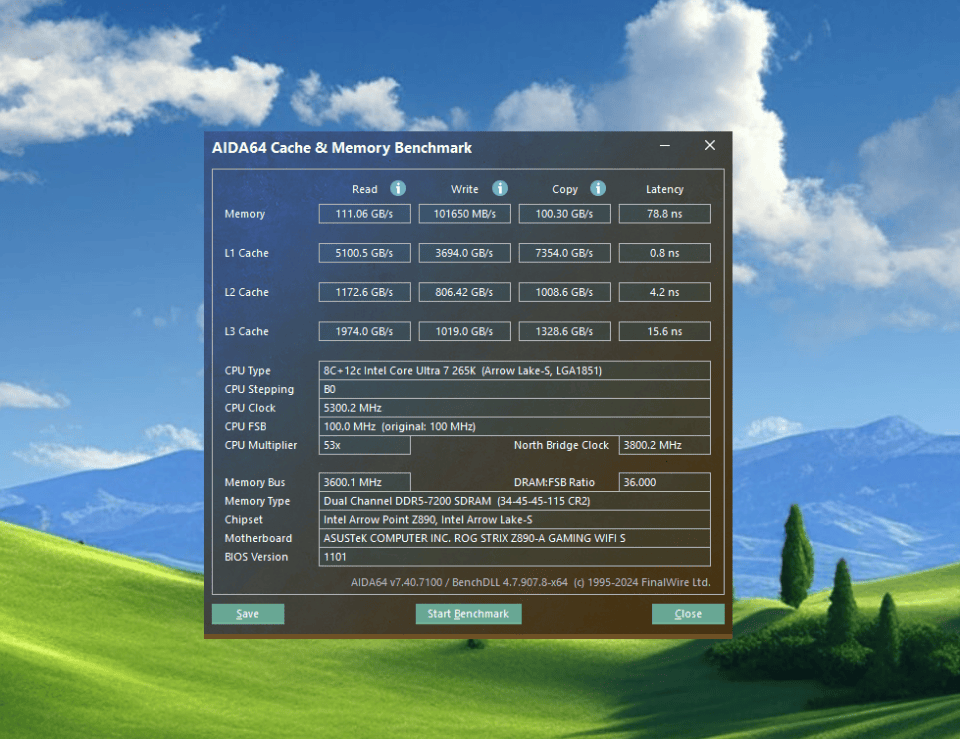Click North Bridge Clock value 3800.2 MHz
Viewport: 960px width, 739px height.
(x=665, y=445)
